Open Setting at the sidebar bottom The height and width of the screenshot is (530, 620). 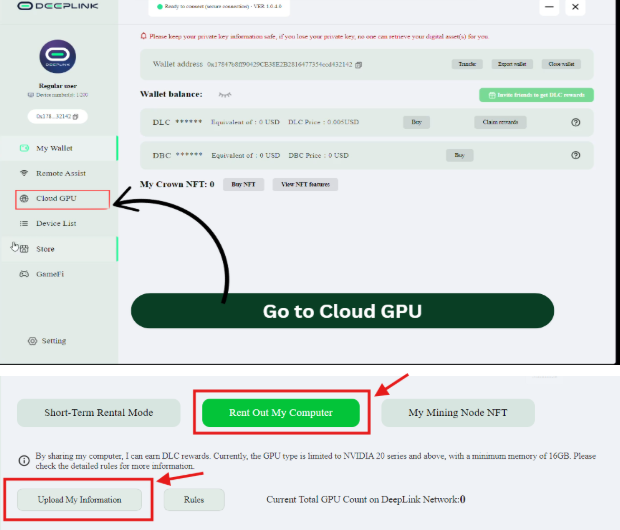[47, 341]
